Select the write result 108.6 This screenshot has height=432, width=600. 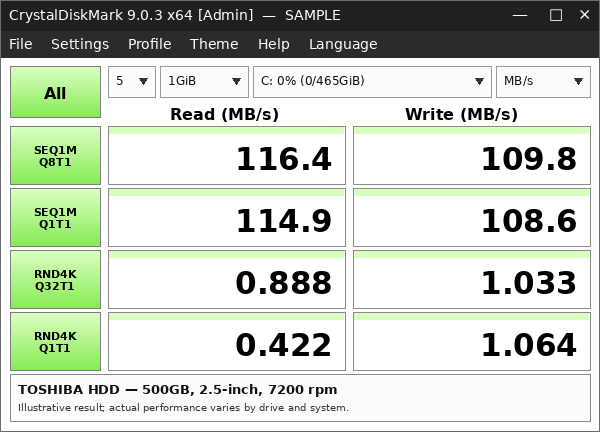click(x=472, y=218)
